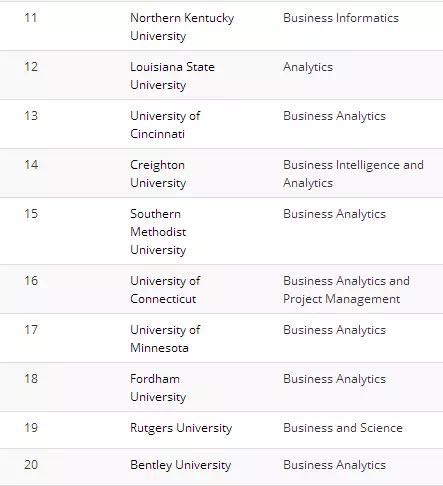Select University of Minnesota row

tap(221, 338)
